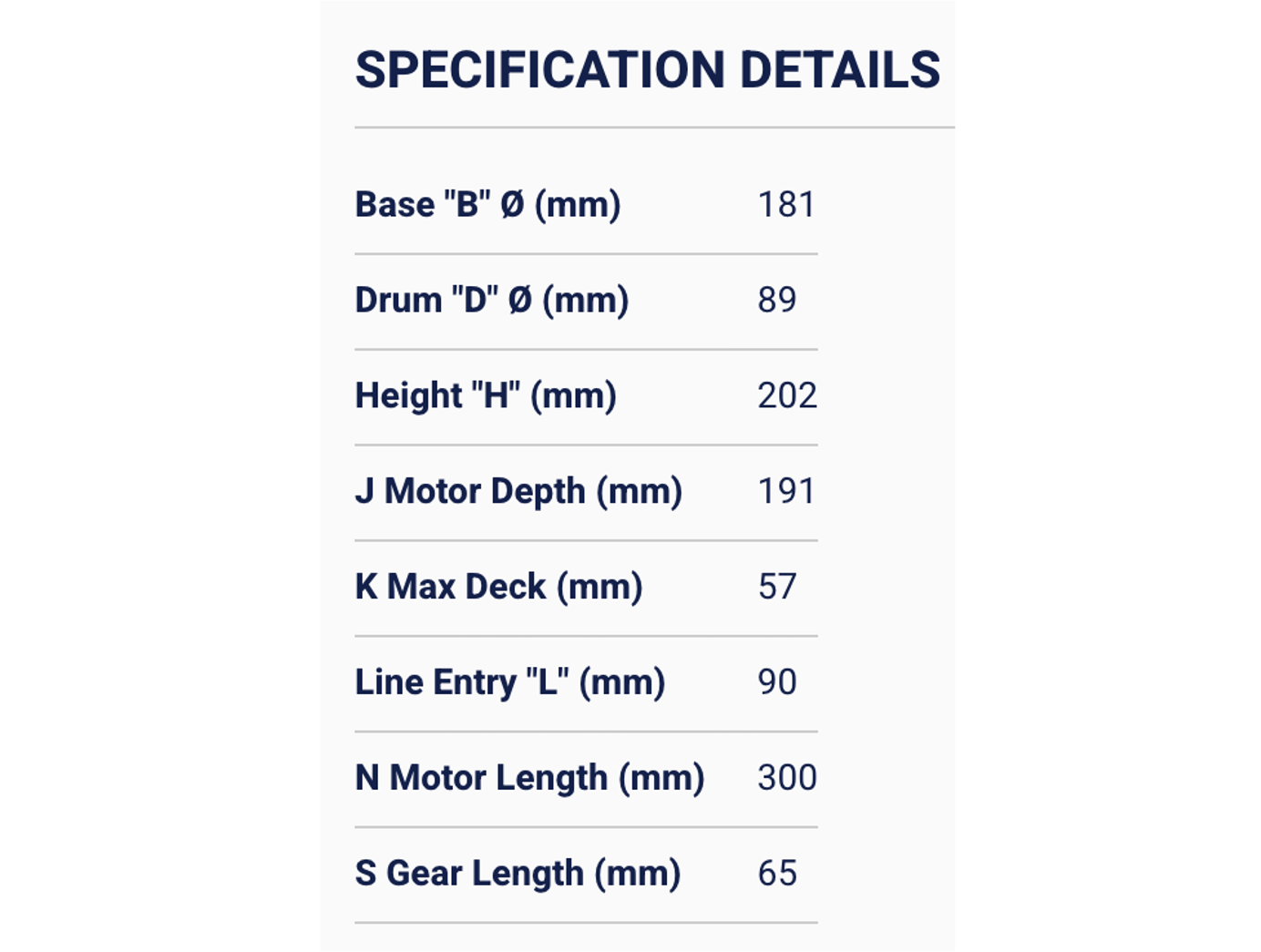Click the Height value 202
This screenshot has width=1261, height=952.
point(787,396)
